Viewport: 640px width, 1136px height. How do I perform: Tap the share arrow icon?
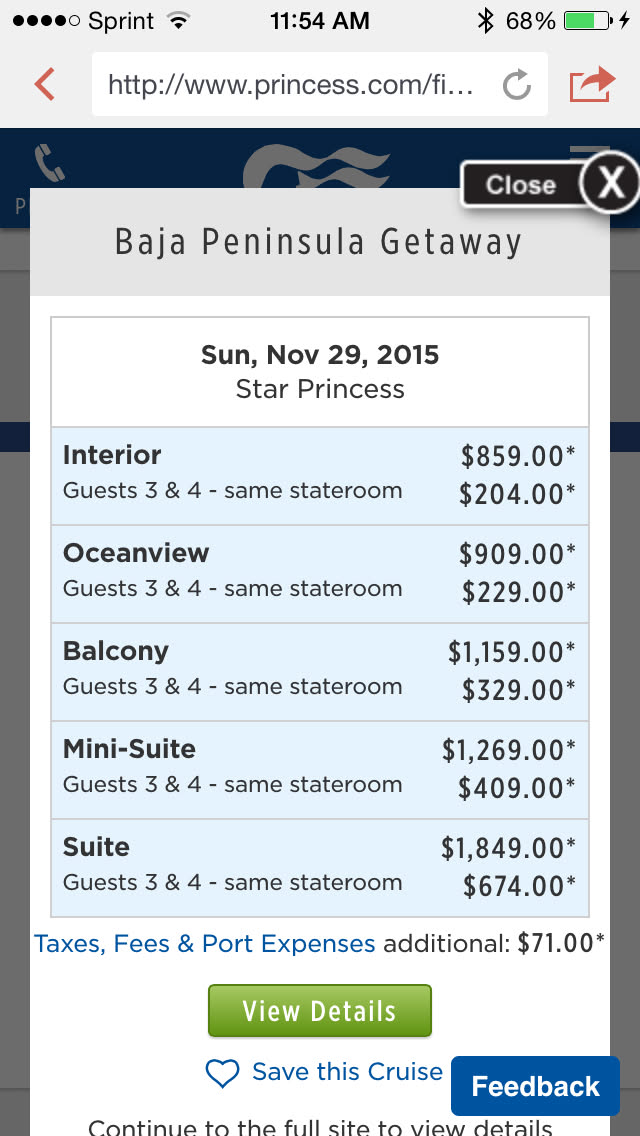tap(591, 84)
